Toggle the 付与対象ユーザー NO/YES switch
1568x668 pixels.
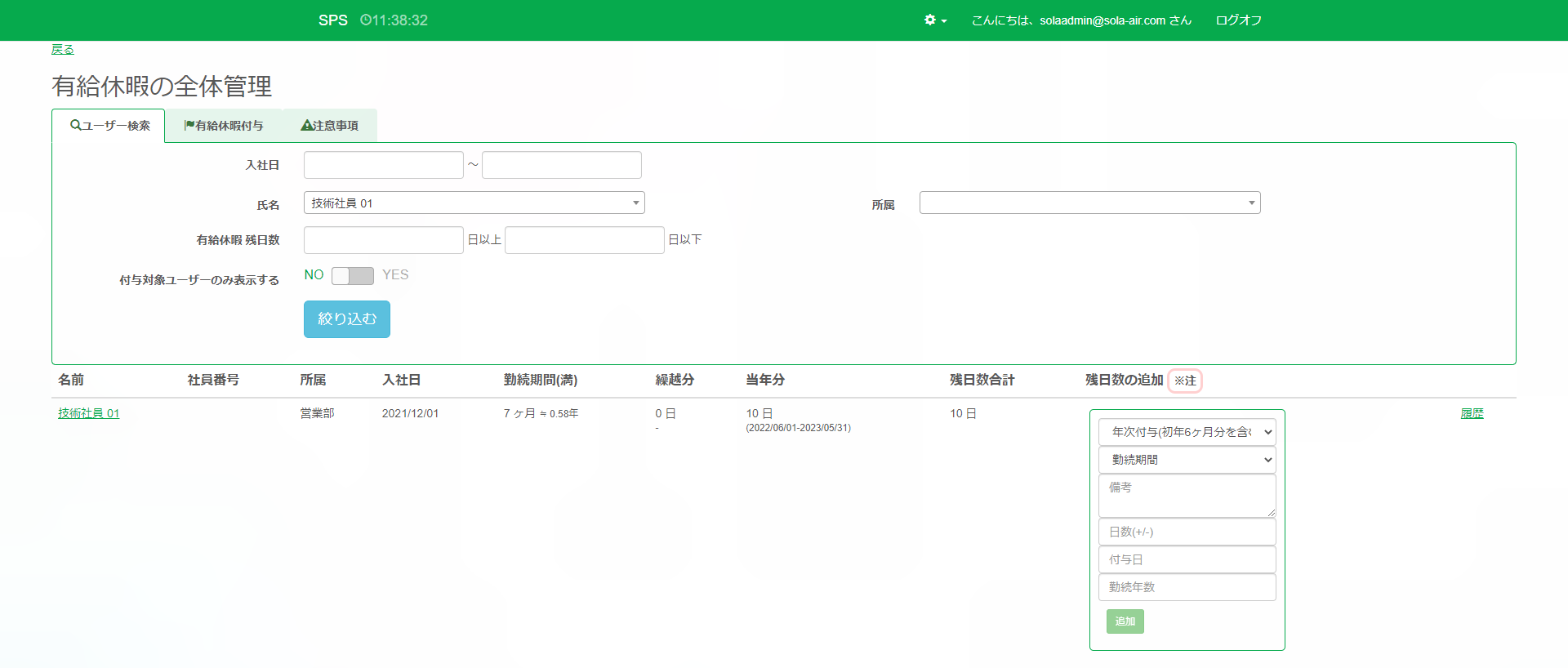pos(353,276)
